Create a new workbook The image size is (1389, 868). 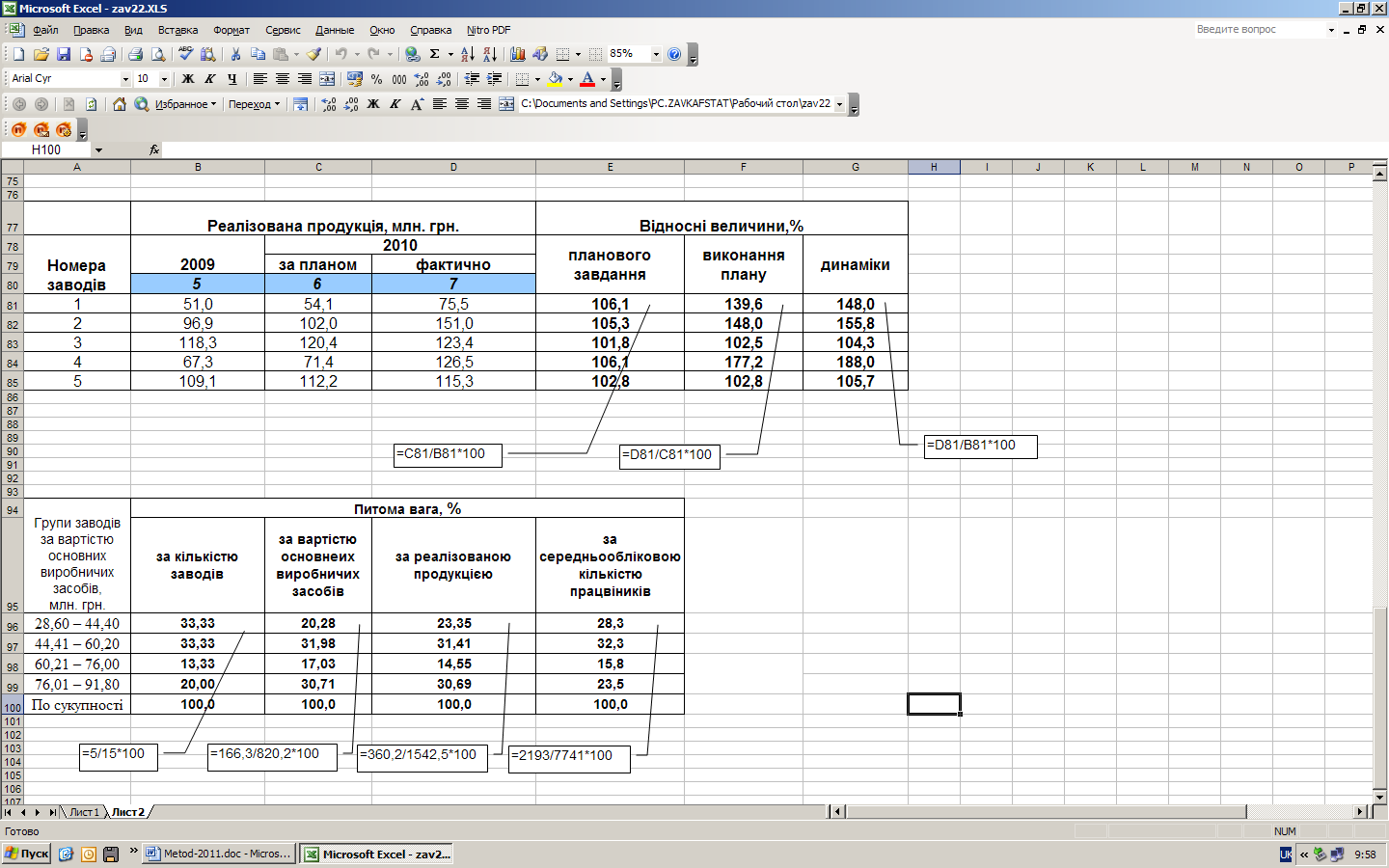[x=18, y=54]
